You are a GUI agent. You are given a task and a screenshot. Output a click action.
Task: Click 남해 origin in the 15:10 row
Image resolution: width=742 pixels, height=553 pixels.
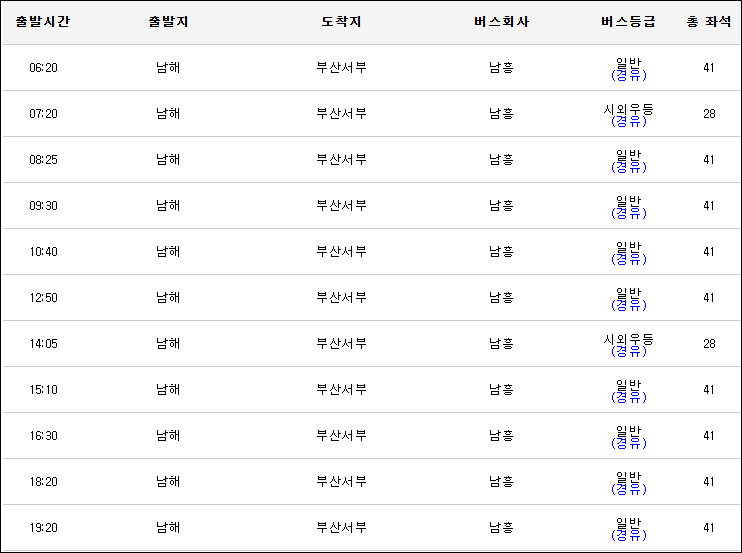[x=168, y=389]
